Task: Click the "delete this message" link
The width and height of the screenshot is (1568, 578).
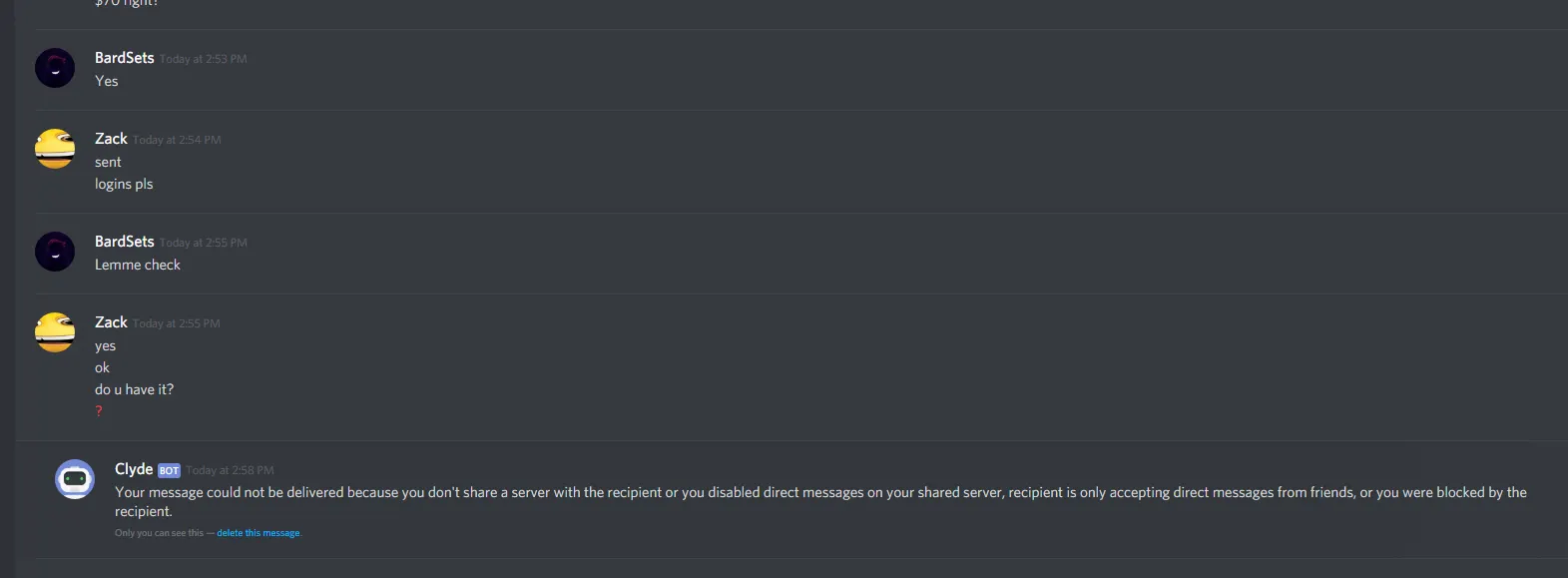Action: pos(259,533)
